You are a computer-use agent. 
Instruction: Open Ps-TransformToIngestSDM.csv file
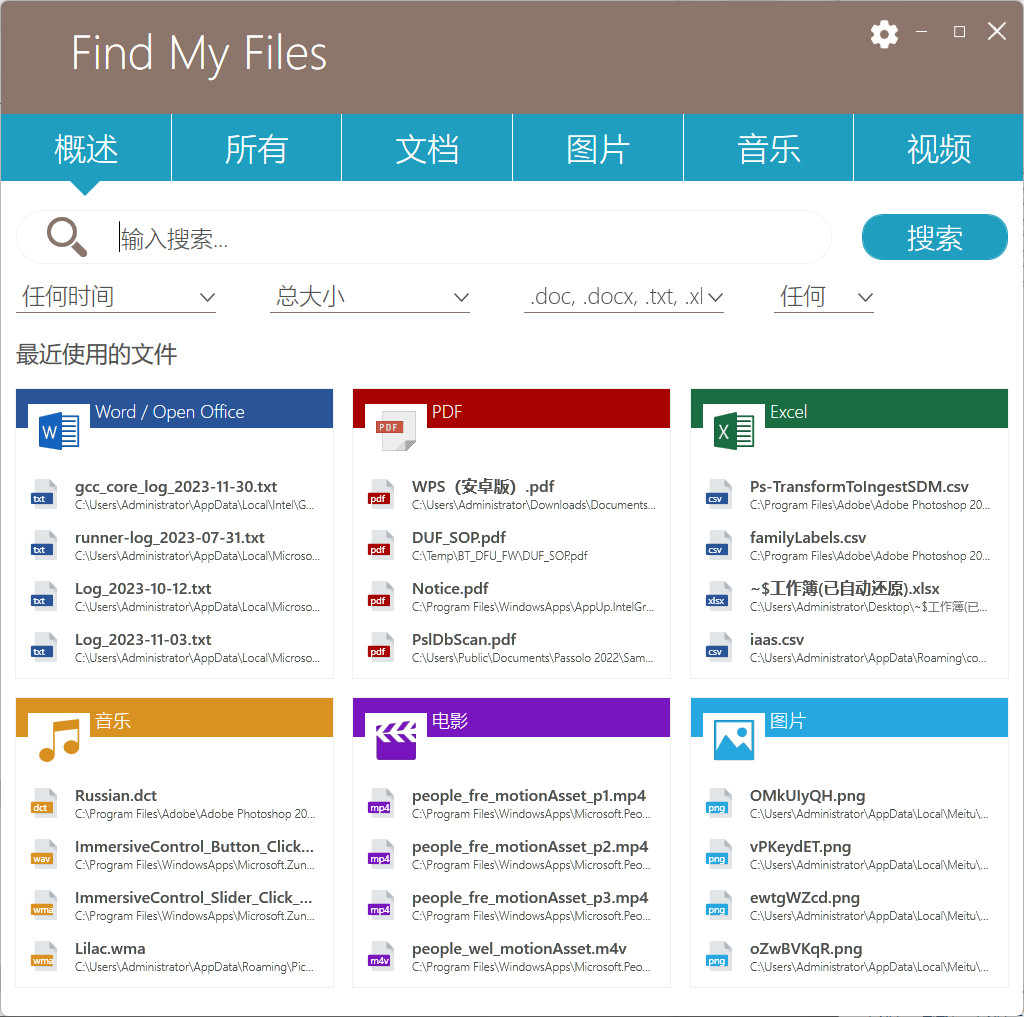click(x=849, y=495)
